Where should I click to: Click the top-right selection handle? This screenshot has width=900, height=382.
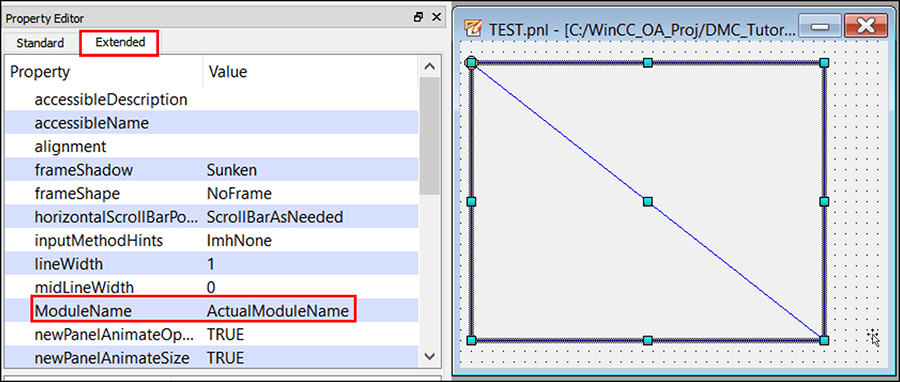pos(824,62)
